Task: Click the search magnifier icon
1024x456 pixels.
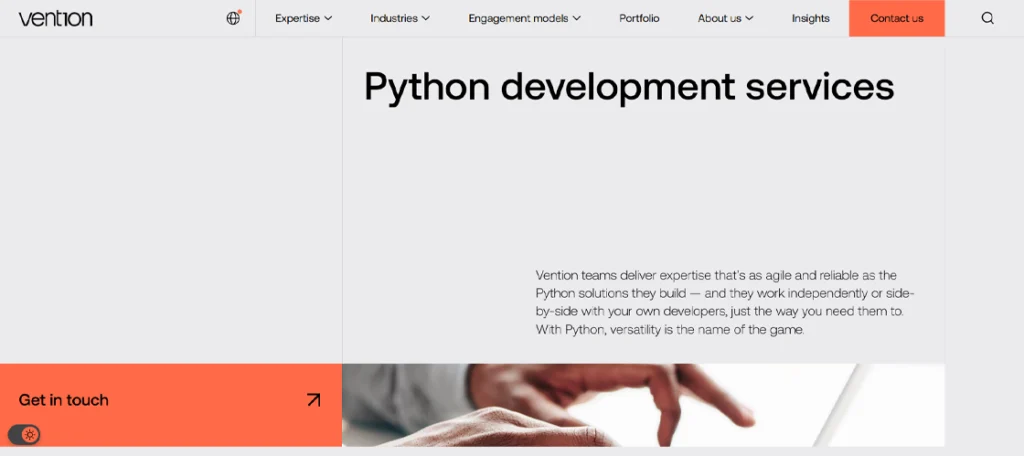Action: (987, 18)
